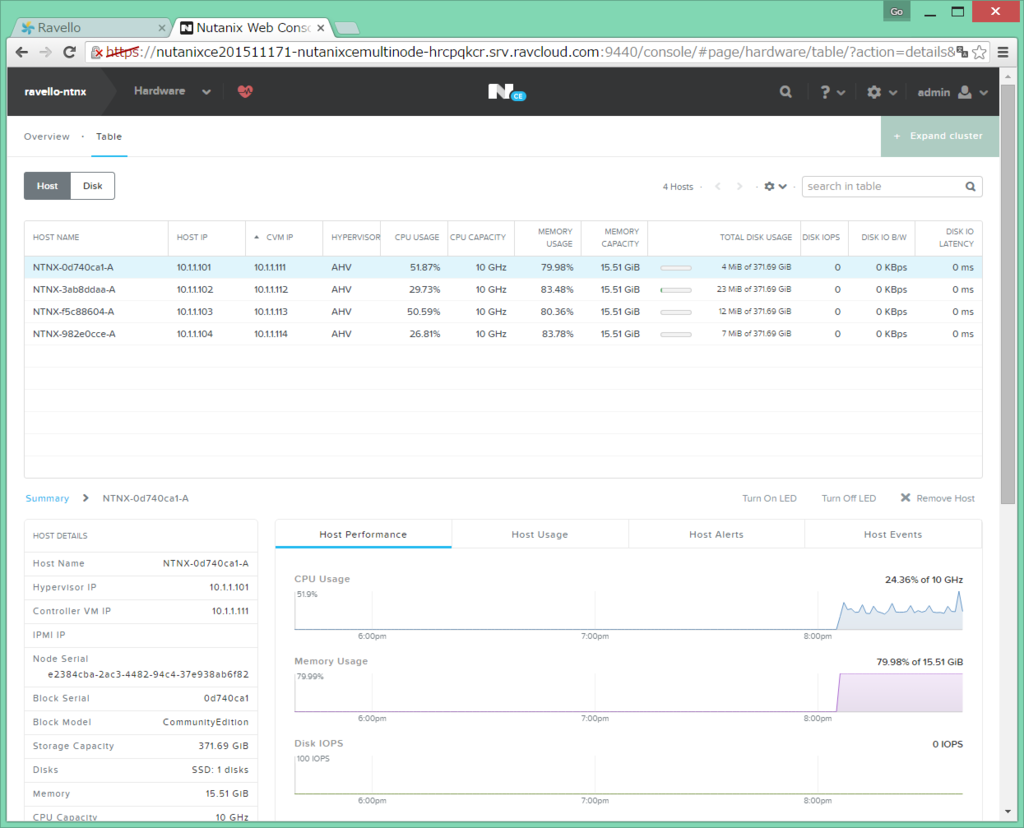The image size is (1024, 828).
Task: Select the Table view tab
Action: click(109, 136)
